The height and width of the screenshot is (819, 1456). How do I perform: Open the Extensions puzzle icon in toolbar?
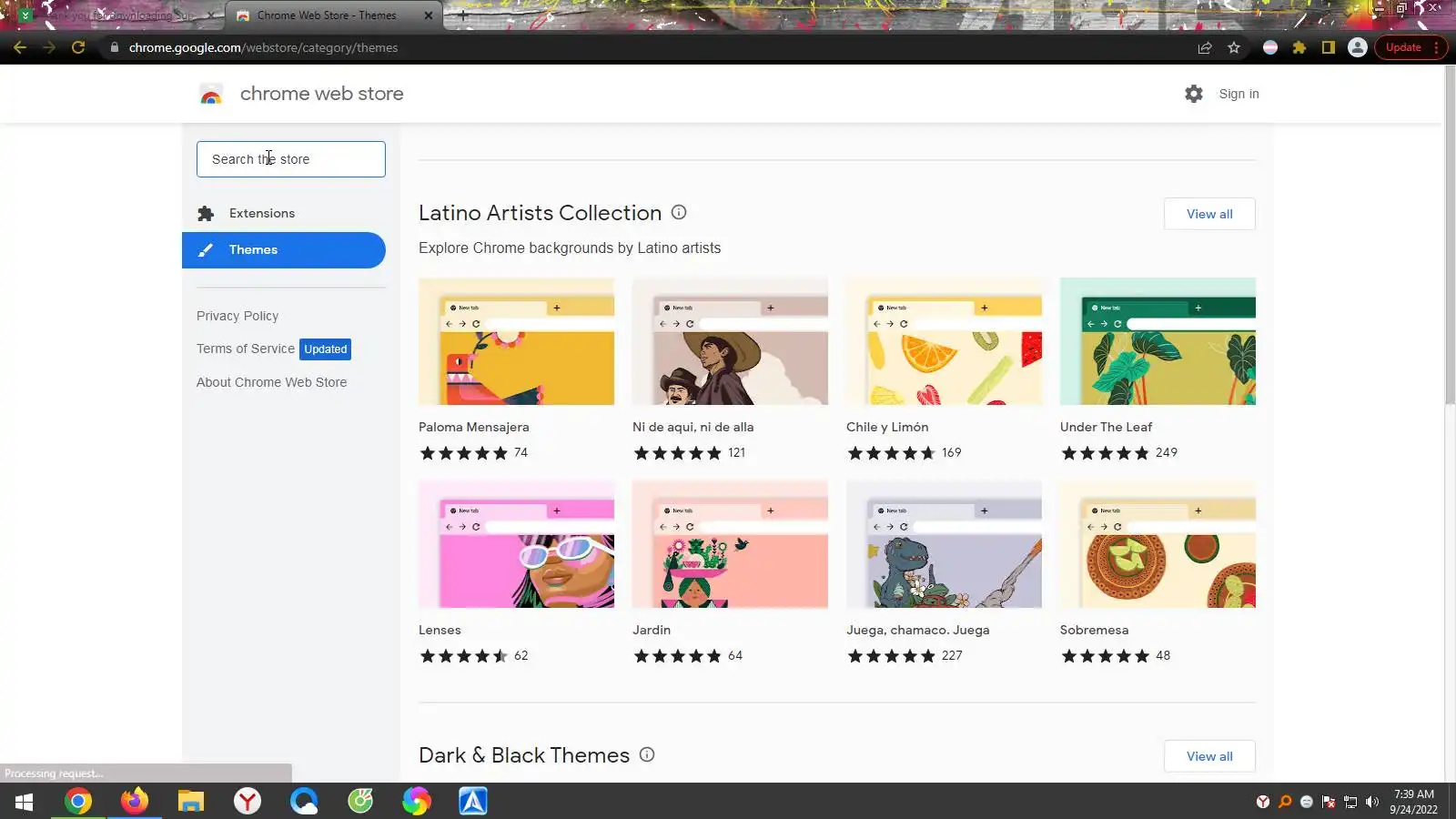click(1299, 47)
